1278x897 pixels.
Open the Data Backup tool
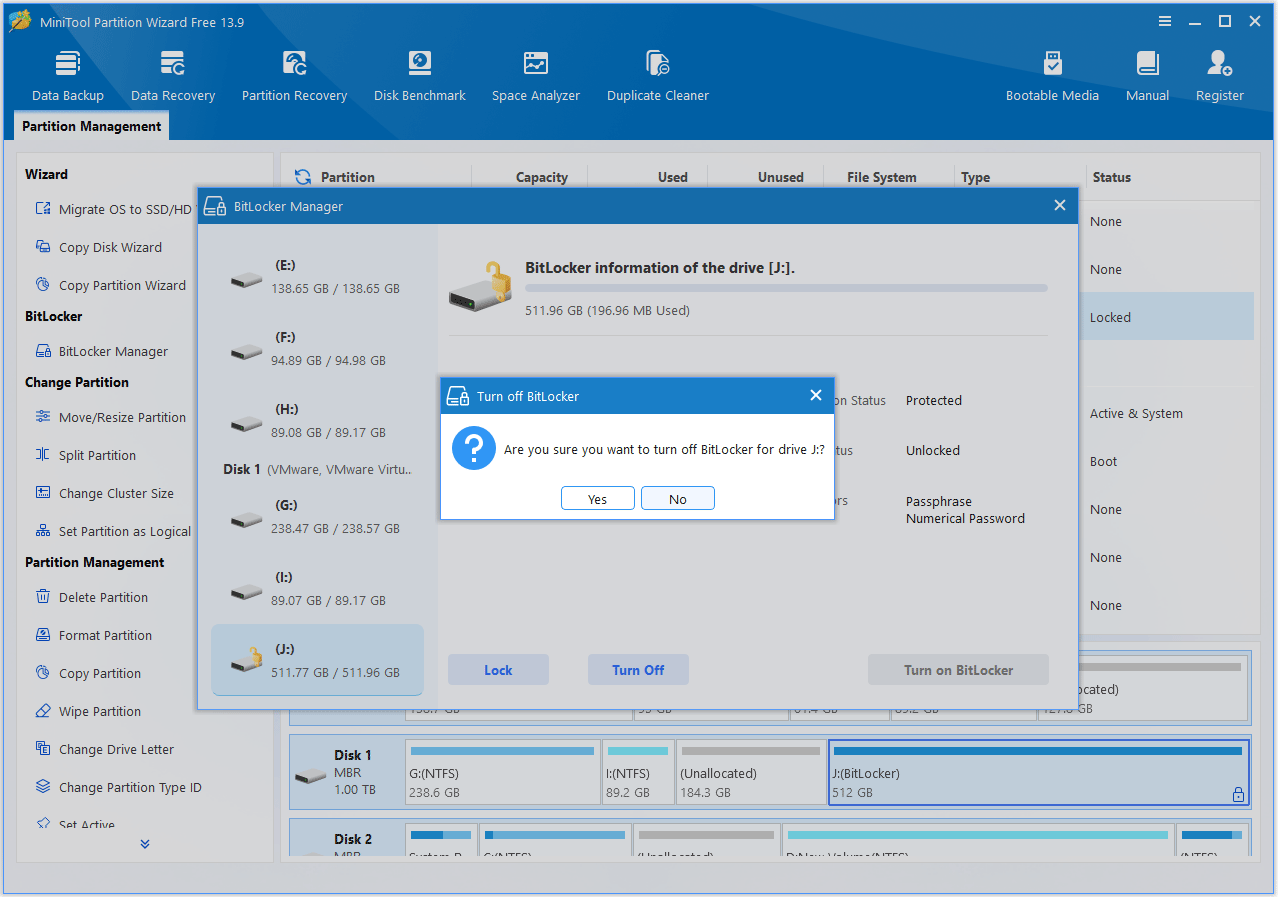coord(68,76)
